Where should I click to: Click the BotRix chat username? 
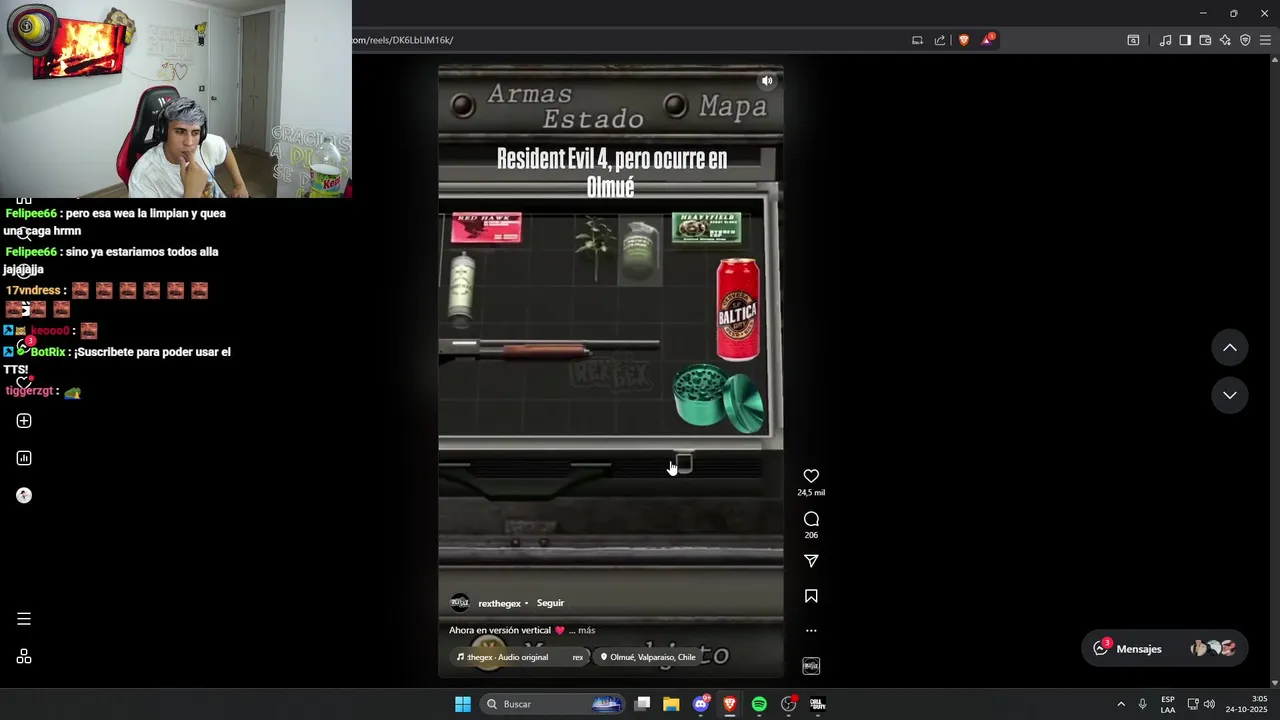click(x=47, y=352)
